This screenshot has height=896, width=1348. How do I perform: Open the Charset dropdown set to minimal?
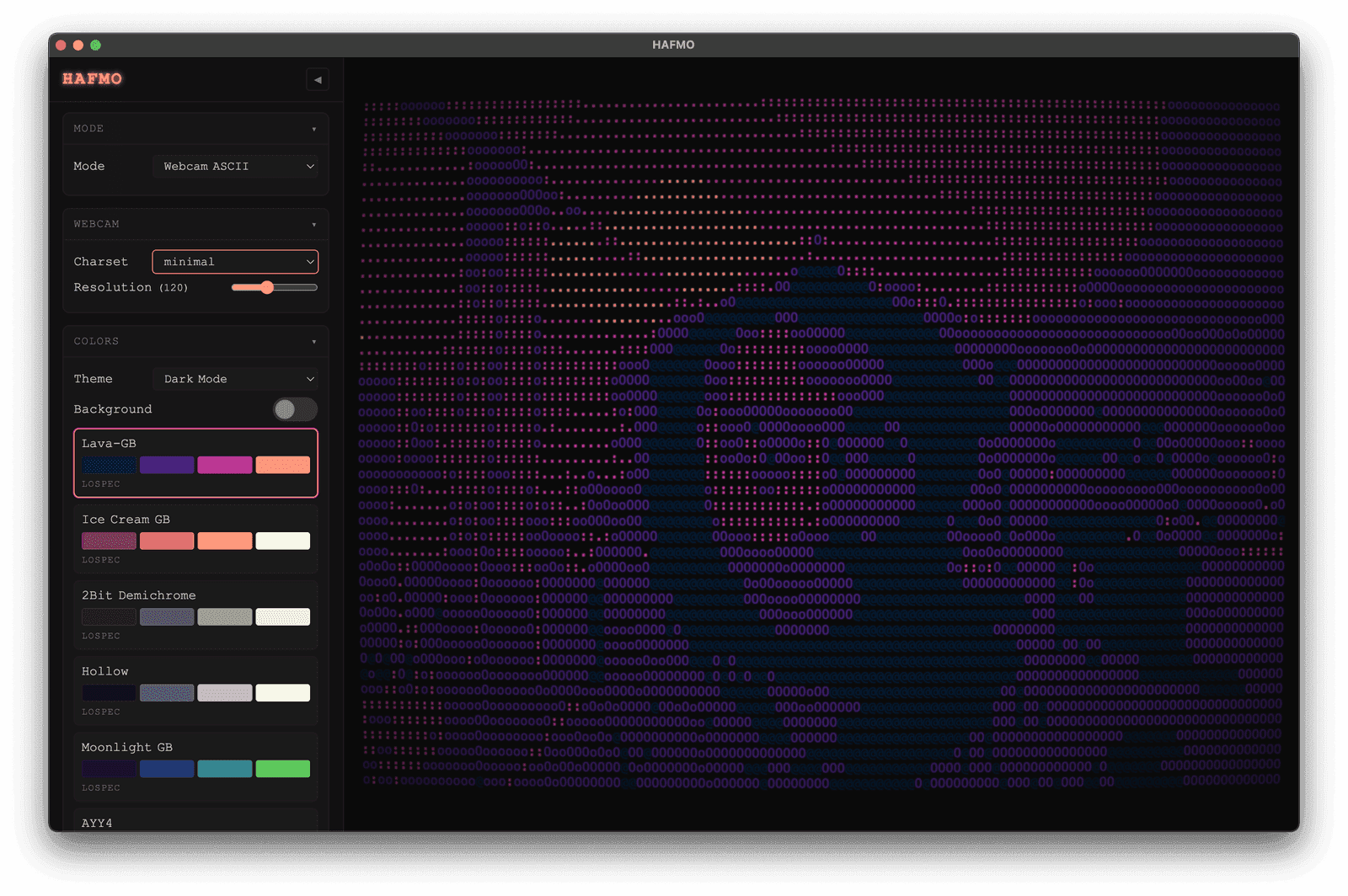point(235,262)
